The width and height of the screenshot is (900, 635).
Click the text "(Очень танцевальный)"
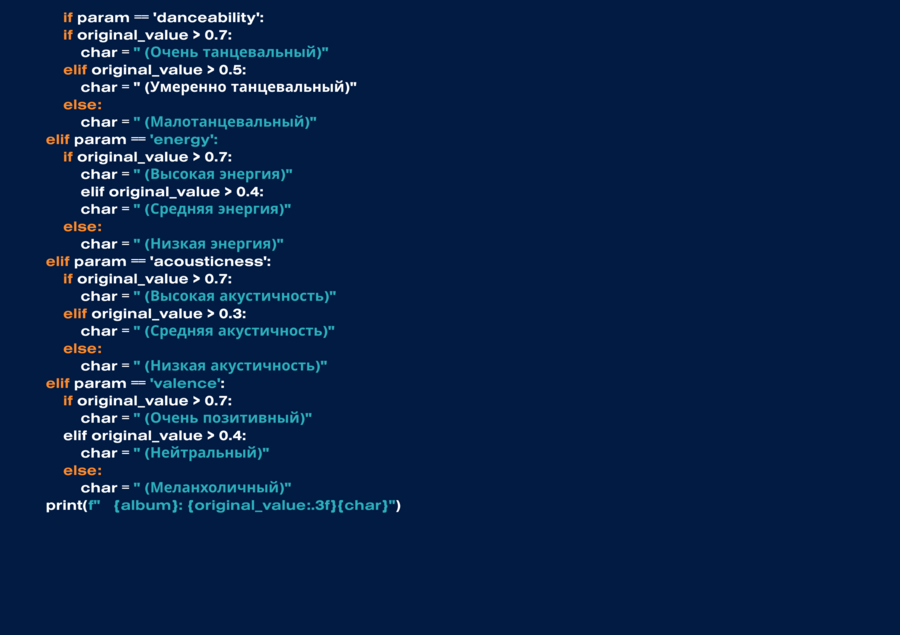(x=231, y=52)
